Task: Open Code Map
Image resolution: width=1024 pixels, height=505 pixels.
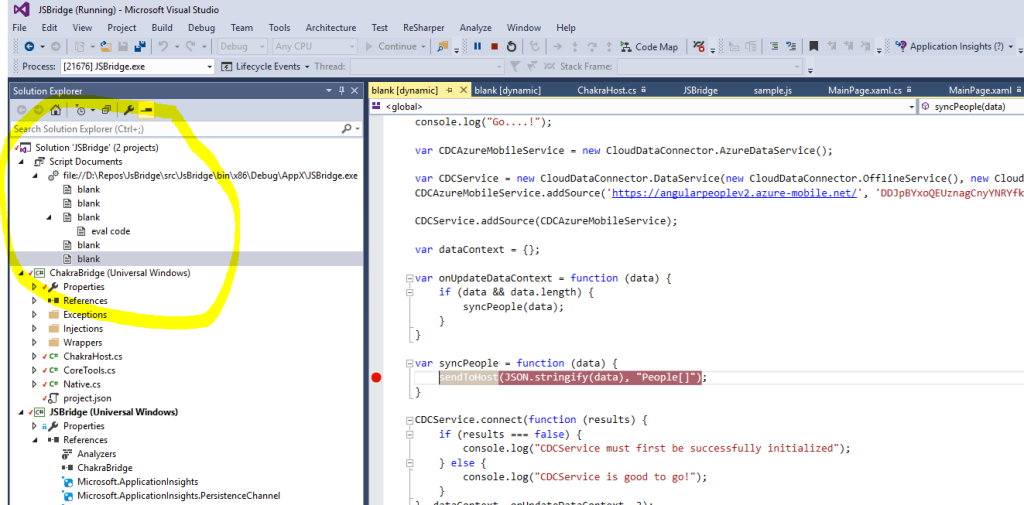Action: pos(648,46)
